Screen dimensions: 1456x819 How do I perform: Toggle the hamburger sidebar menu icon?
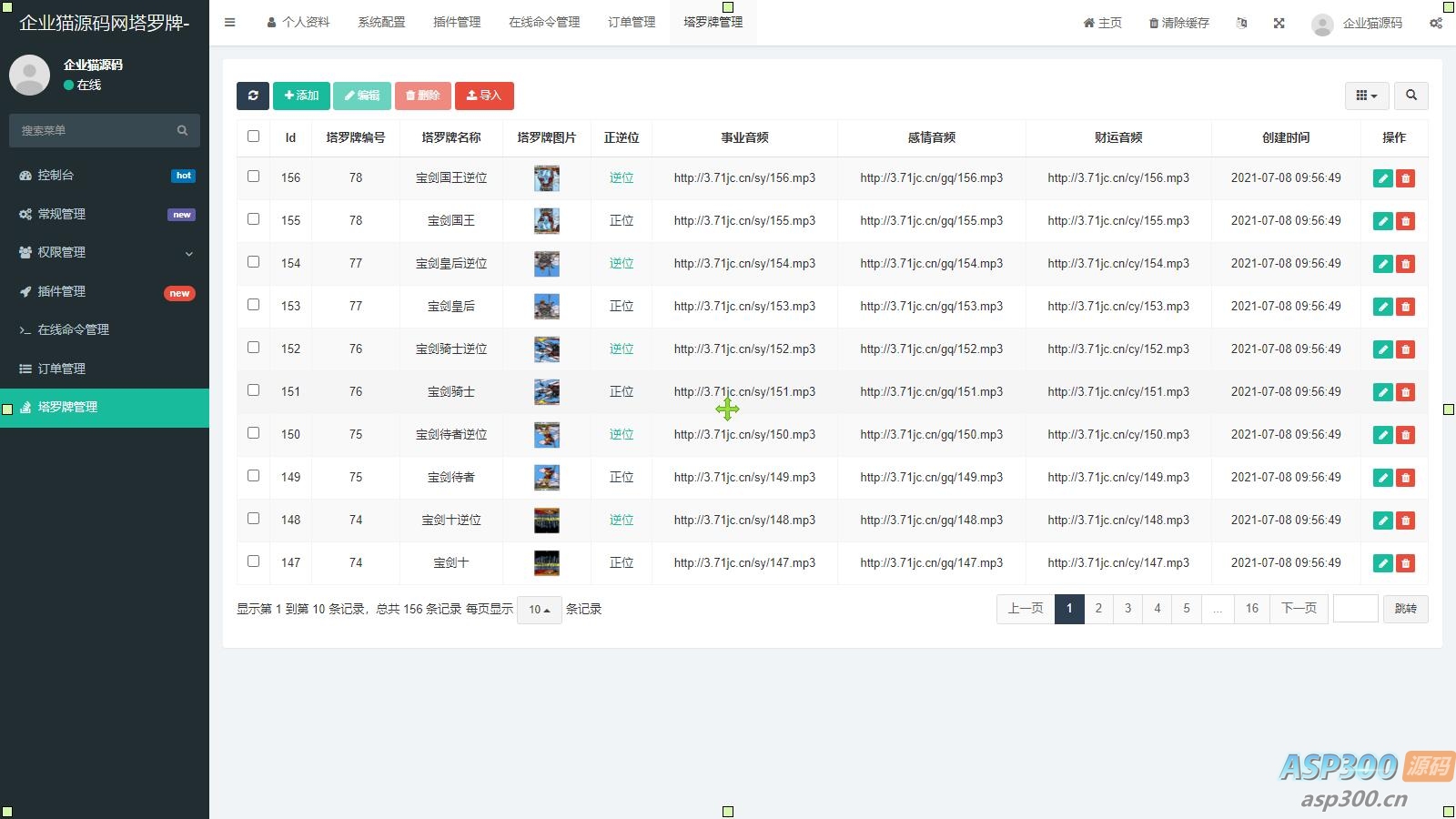(230, 23)
